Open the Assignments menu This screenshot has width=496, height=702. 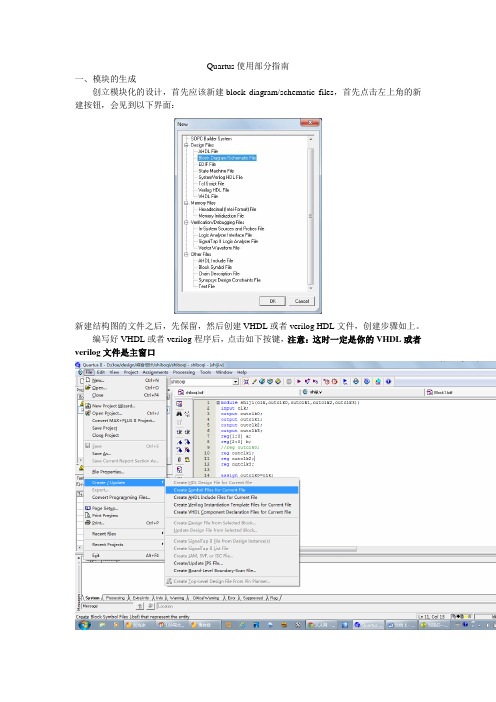pyautogui.click(x=156, y=372)
